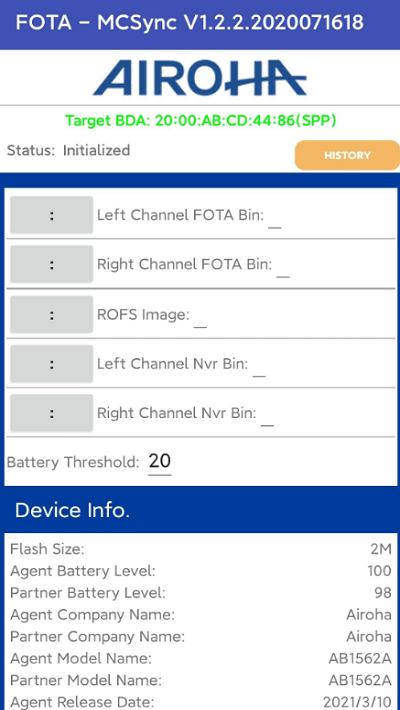Tap the Agent Release Date row

click(200, 702)
